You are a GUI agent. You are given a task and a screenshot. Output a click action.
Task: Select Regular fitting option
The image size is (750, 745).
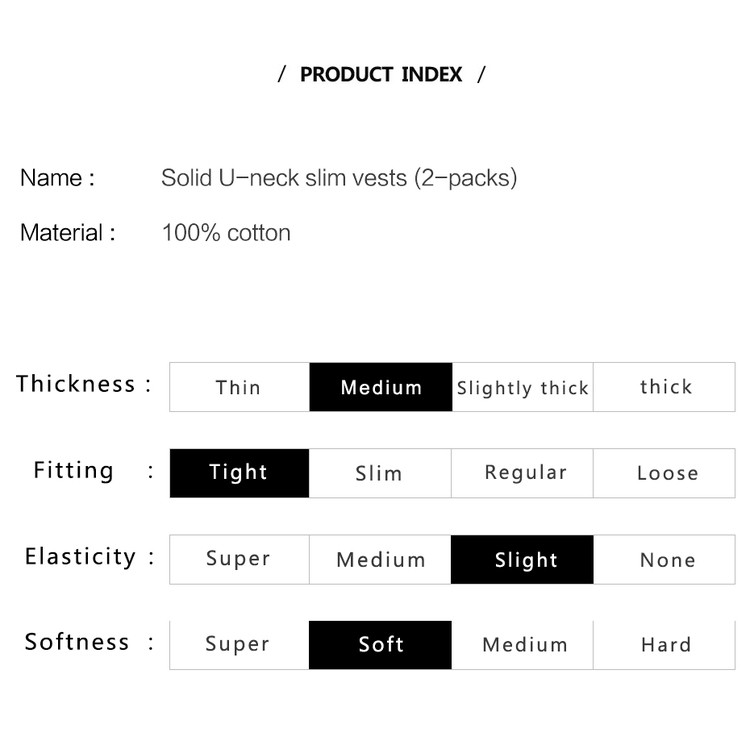(522, 473)
